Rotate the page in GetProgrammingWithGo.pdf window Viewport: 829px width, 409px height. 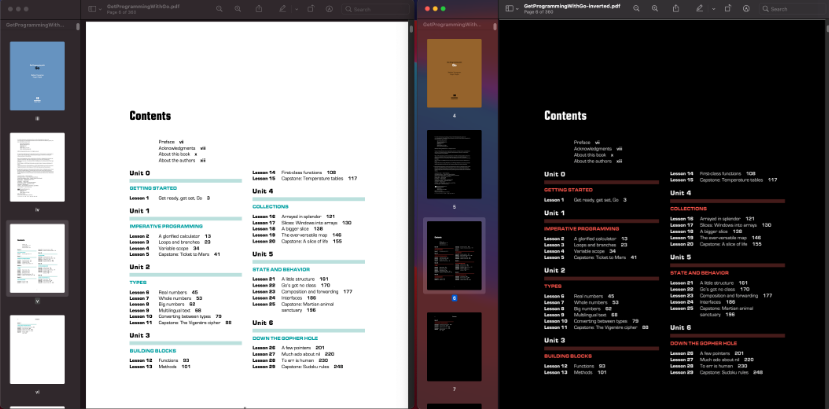tap(310, 9)
